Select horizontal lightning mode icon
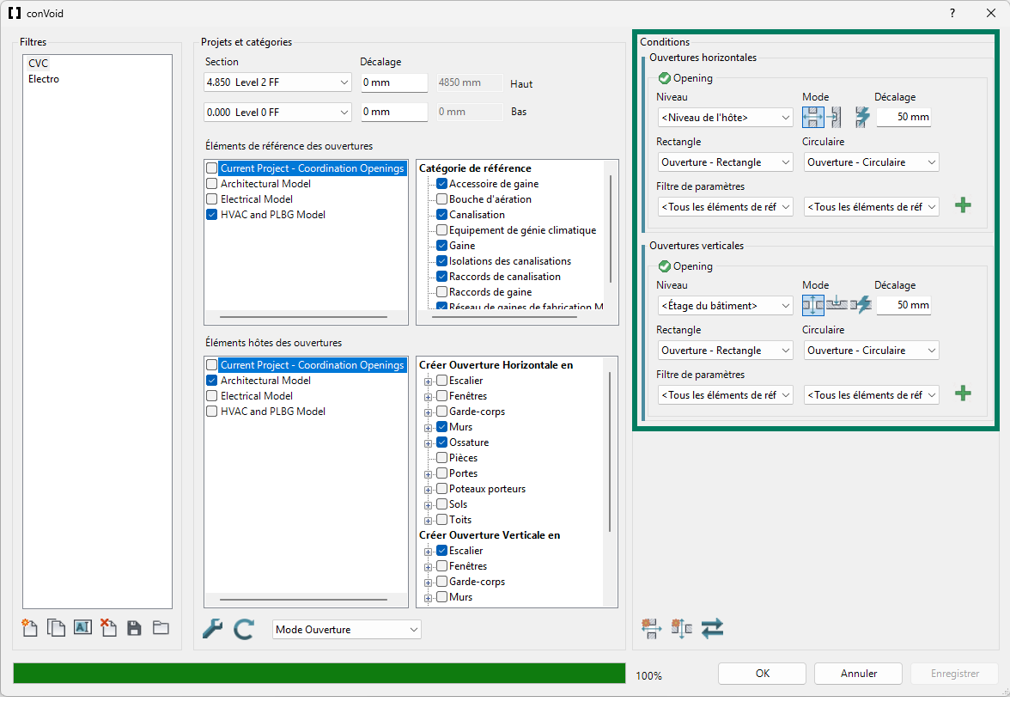1010x720 pixels. pos(862,117)
